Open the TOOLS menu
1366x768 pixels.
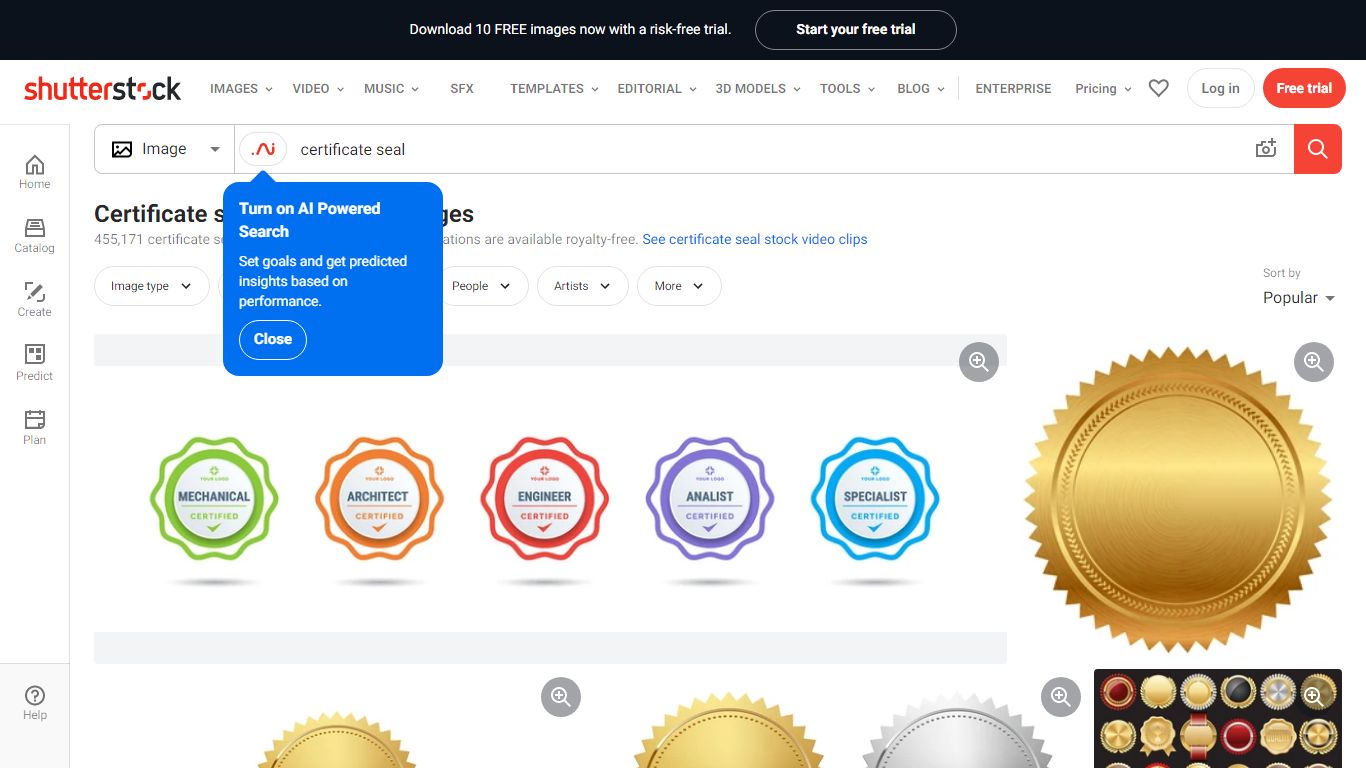tap(847, 88)
